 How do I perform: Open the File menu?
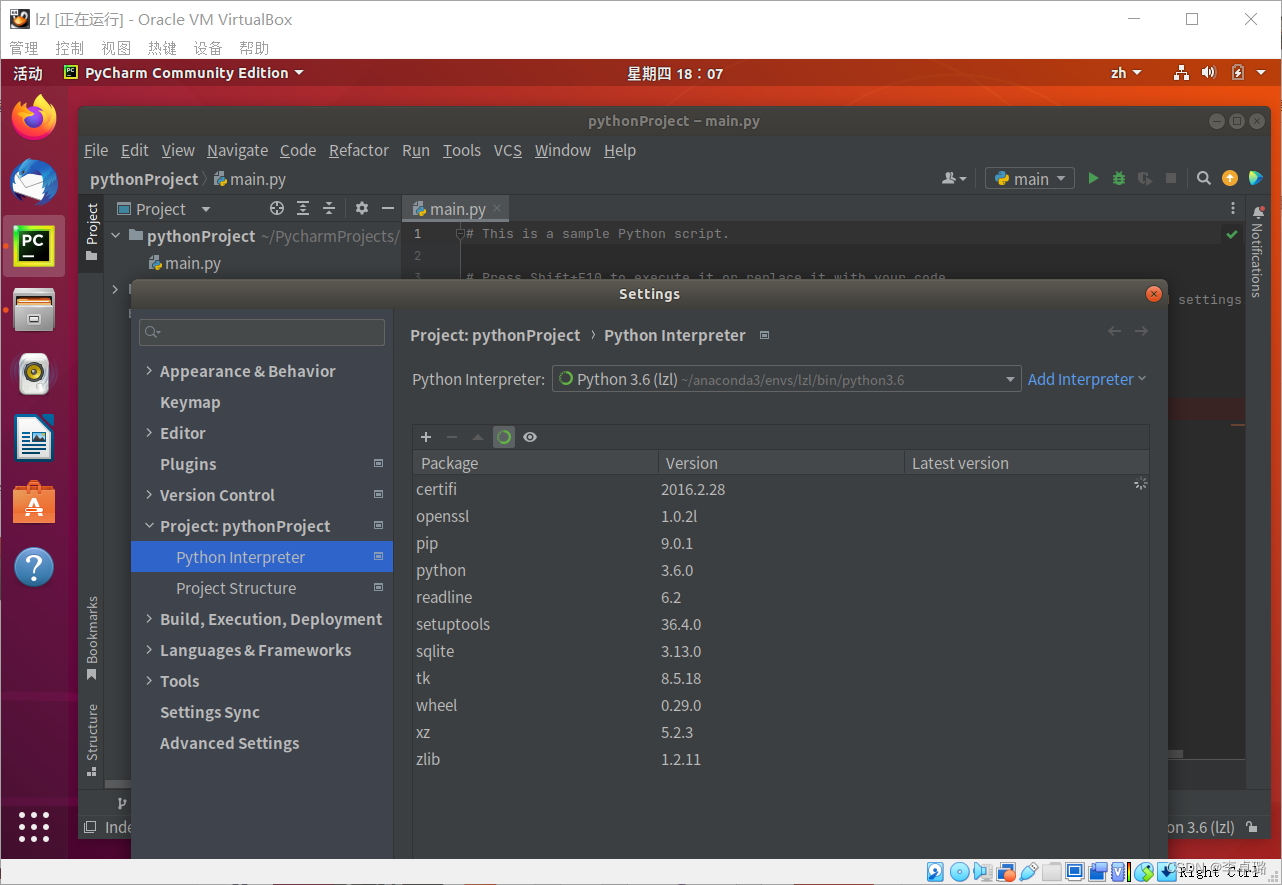tap(96, 150)
